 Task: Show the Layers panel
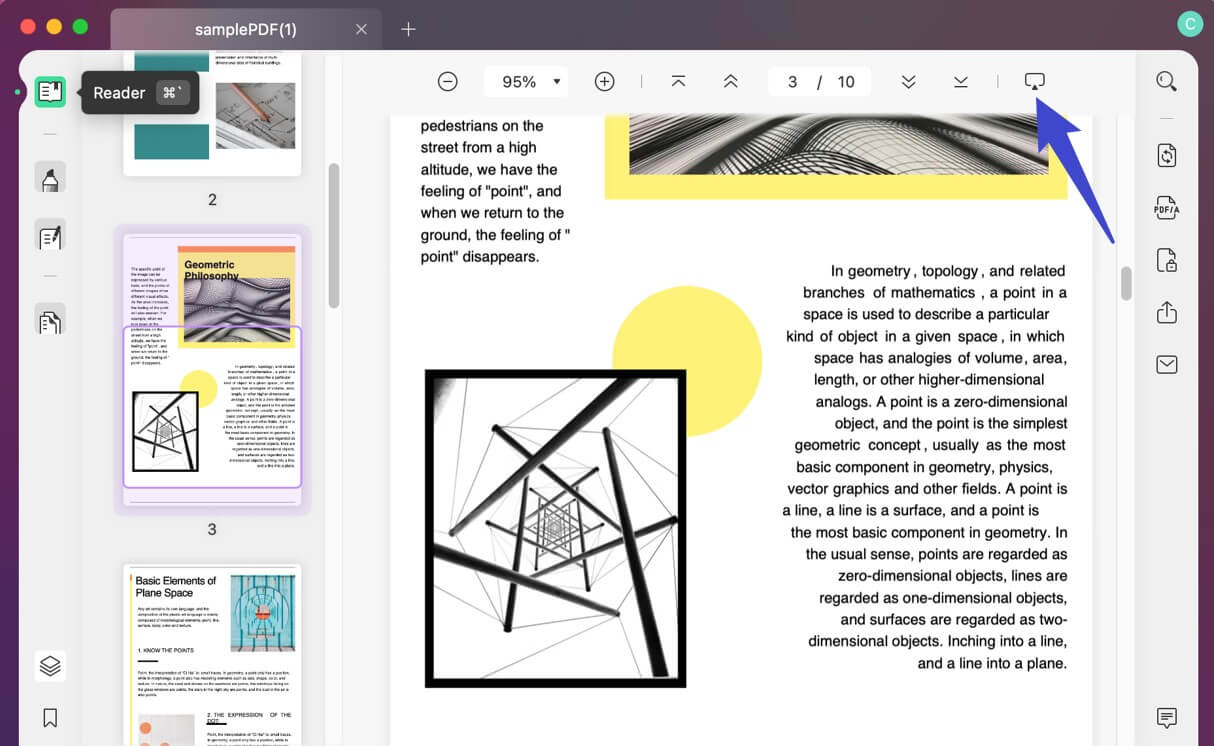[50, 666]
